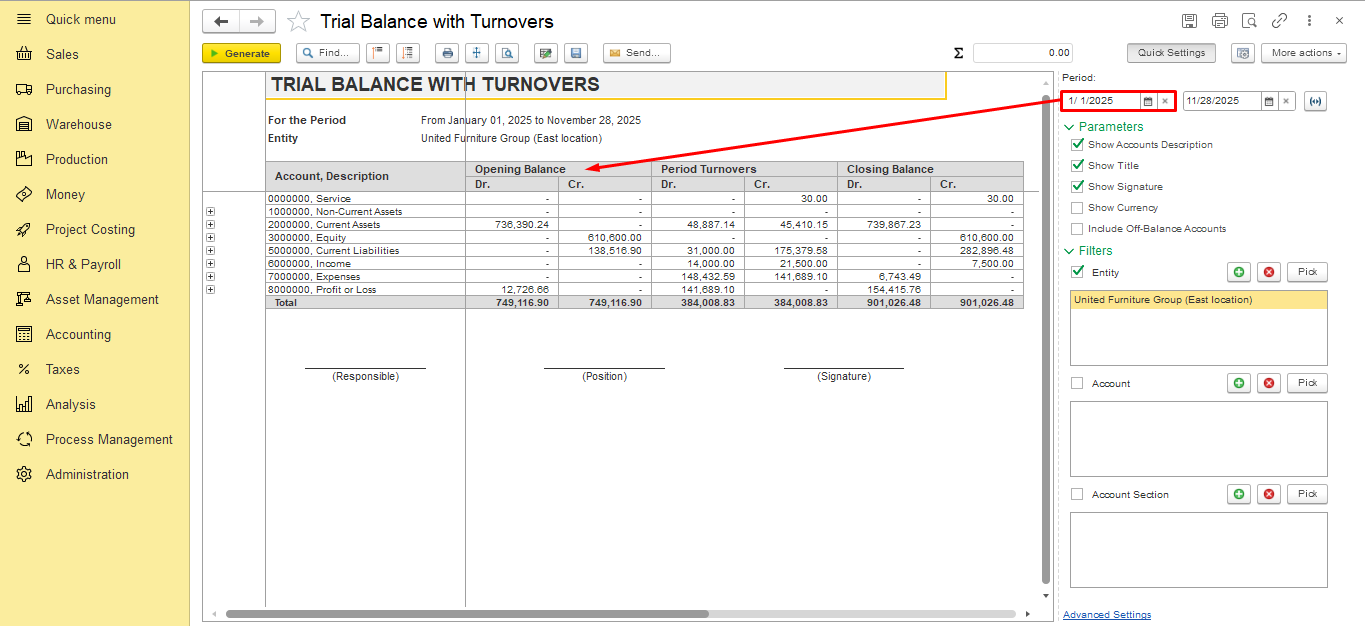Collapse all groups in report toolbar
This screenshot has width=1365, height=626.
click(x=378, y=53)
